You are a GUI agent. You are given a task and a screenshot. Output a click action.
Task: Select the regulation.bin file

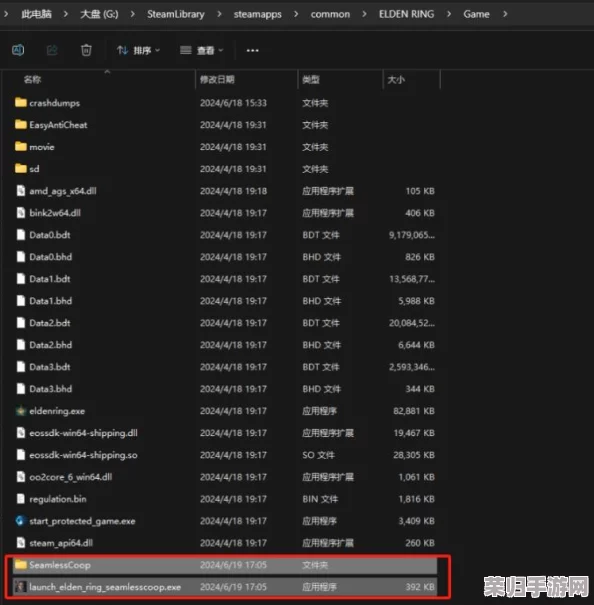[x=51, y=499]
